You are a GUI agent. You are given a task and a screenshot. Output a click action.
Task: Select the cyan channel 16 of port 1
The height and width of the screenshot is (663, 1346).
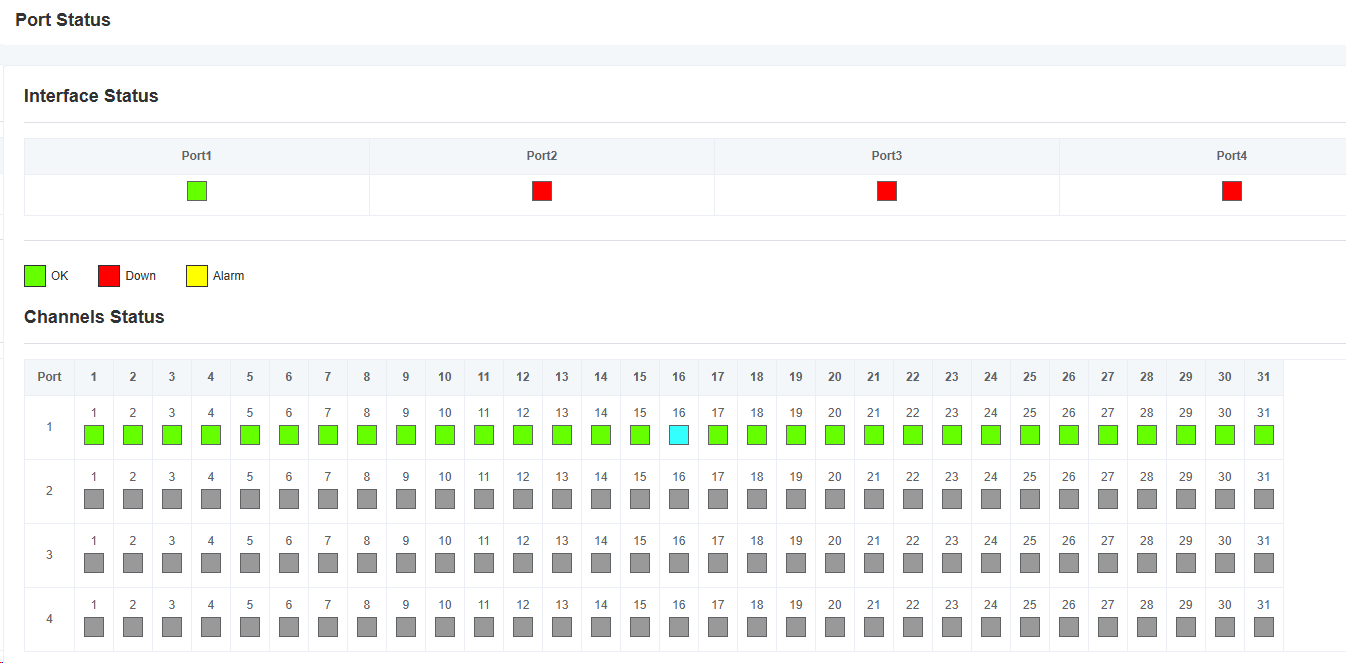point(679,435)
